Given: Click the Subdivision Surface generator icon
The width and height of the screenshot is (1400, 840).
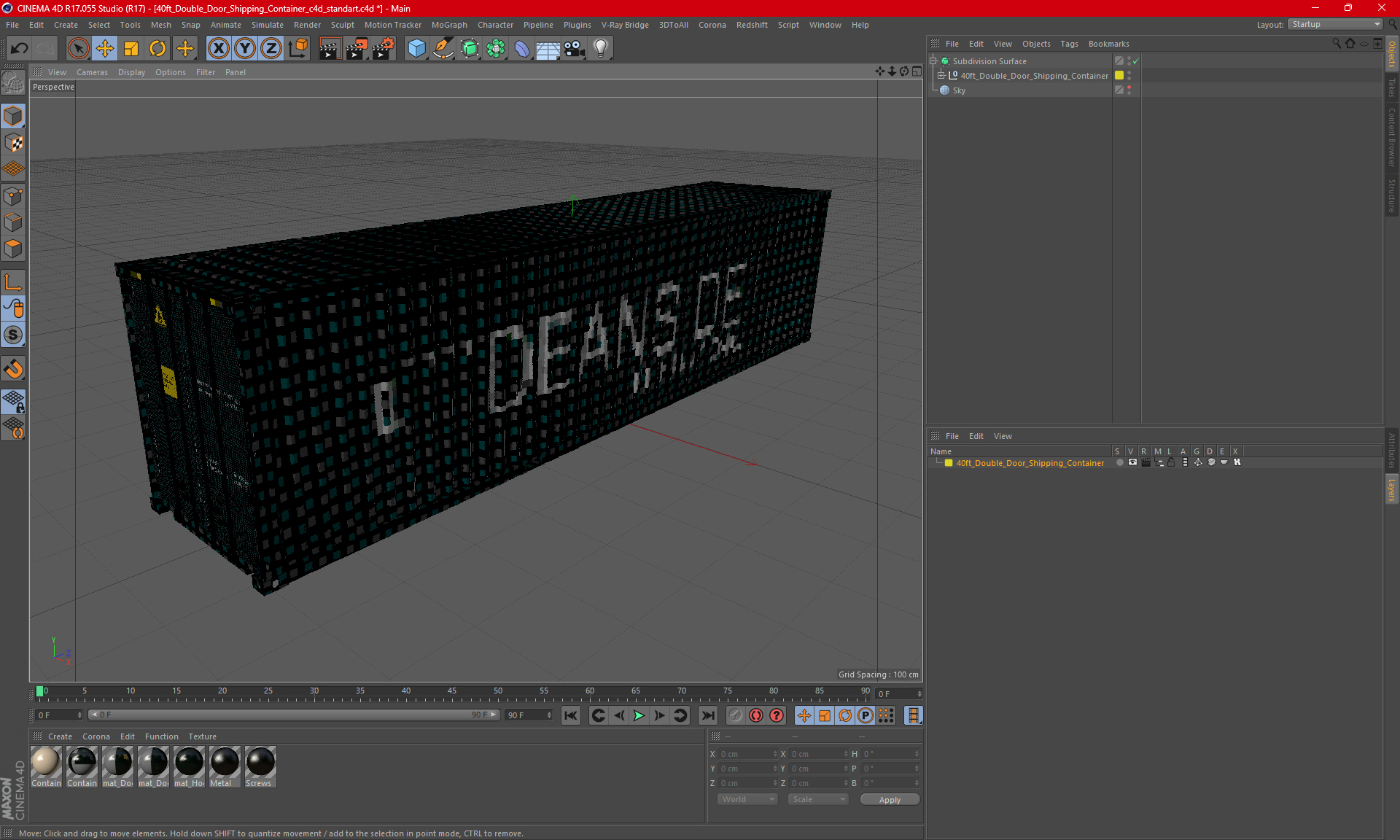Looking at the screenshot, I should tap(470, 48).
